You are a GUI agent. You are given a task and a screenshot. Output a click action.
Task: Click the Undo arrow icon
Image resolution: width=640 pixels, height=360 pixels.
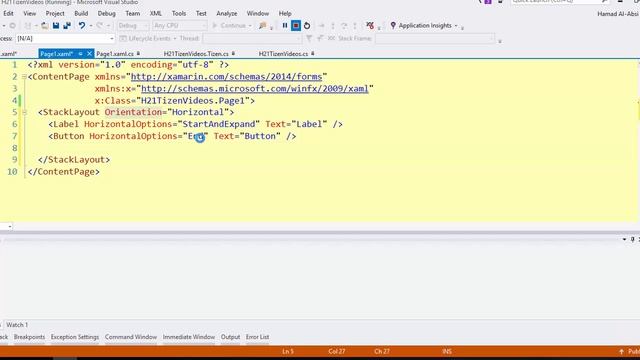82,26
